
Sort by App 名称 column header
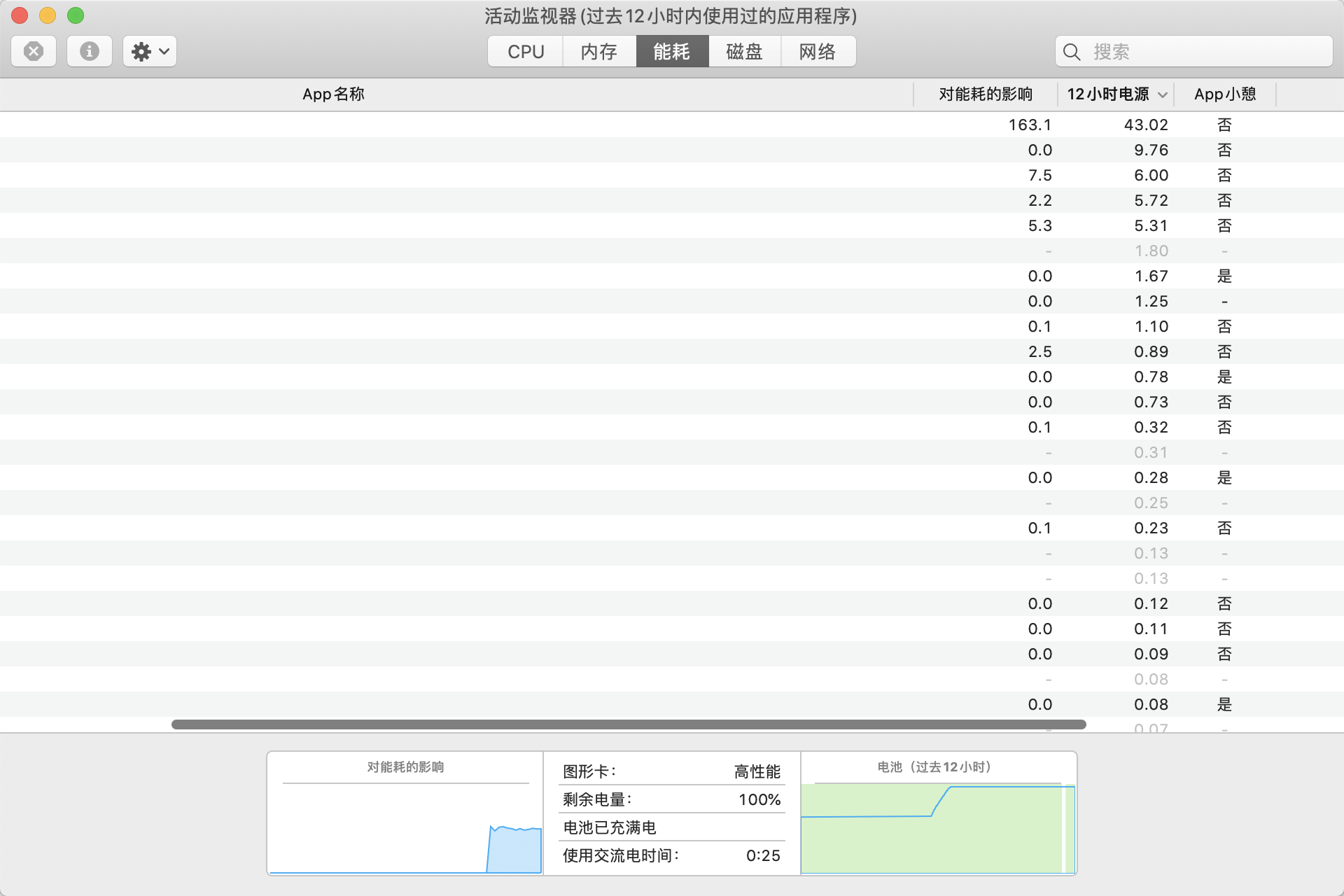[333, 94]
